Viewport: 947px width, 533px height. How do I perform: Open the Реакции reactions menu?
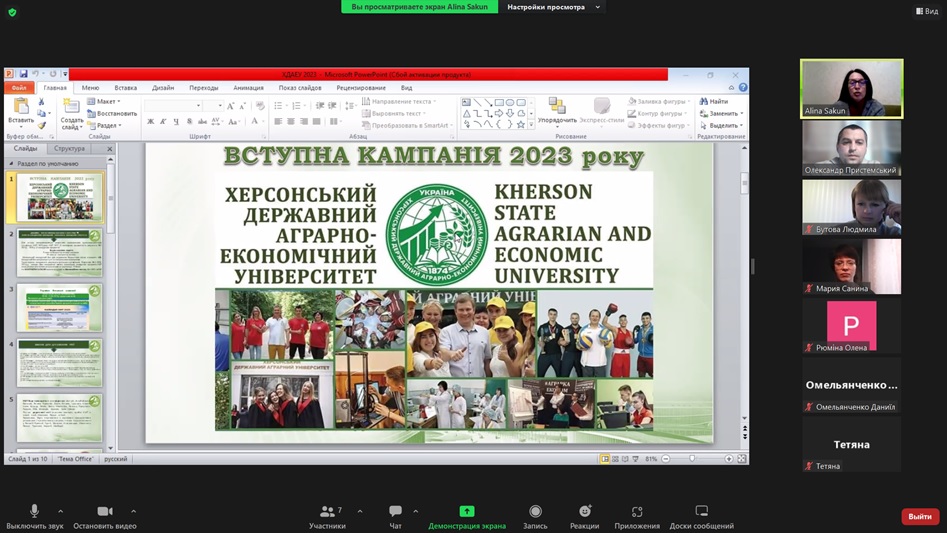pos(585,517)
